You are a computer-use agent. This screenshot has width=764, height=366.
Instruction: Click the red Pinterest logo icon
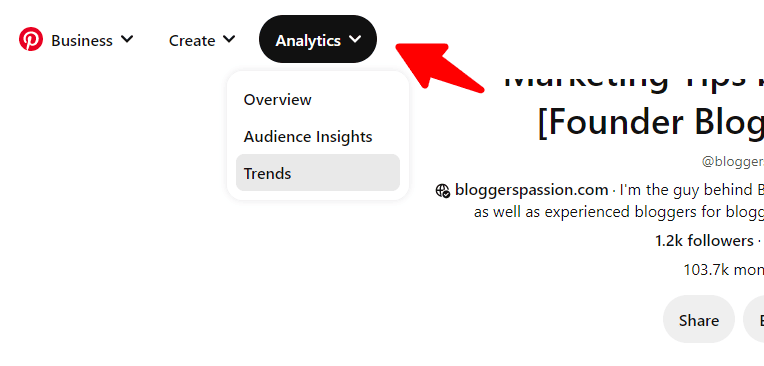tap(31, 39)
